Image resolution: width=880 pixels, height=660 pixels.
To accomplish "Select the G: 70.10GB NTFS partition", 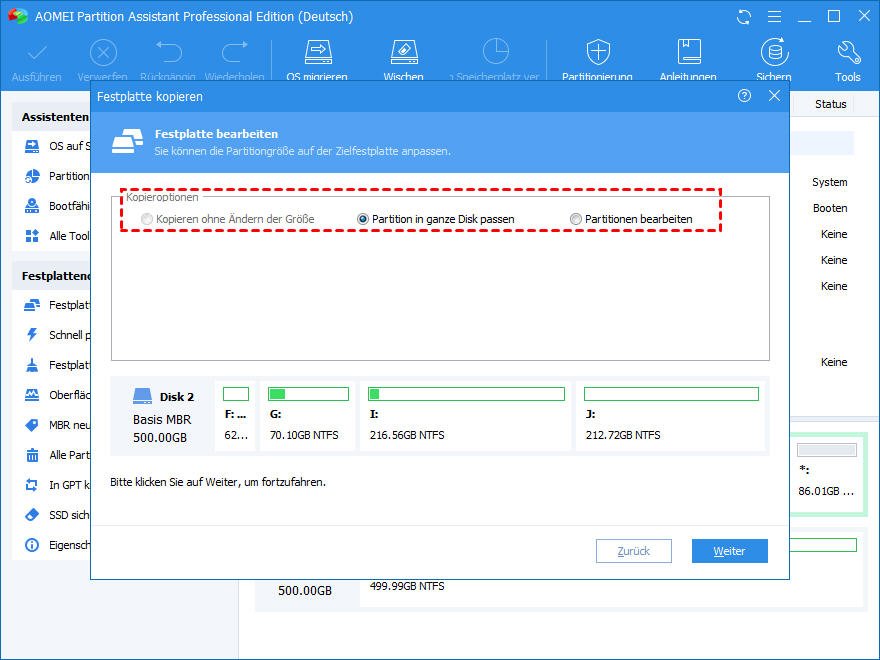I will pos(308,416).
